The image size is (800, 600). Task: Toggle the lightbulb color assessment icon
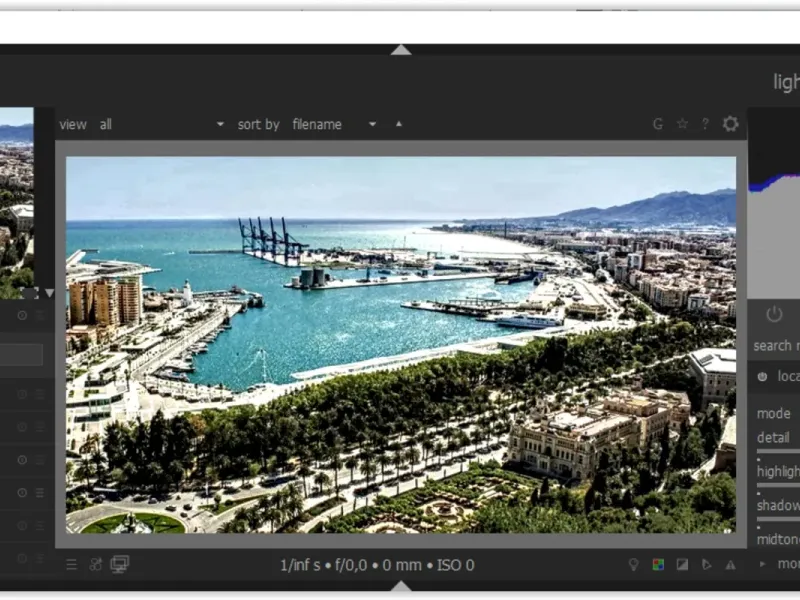633,564
